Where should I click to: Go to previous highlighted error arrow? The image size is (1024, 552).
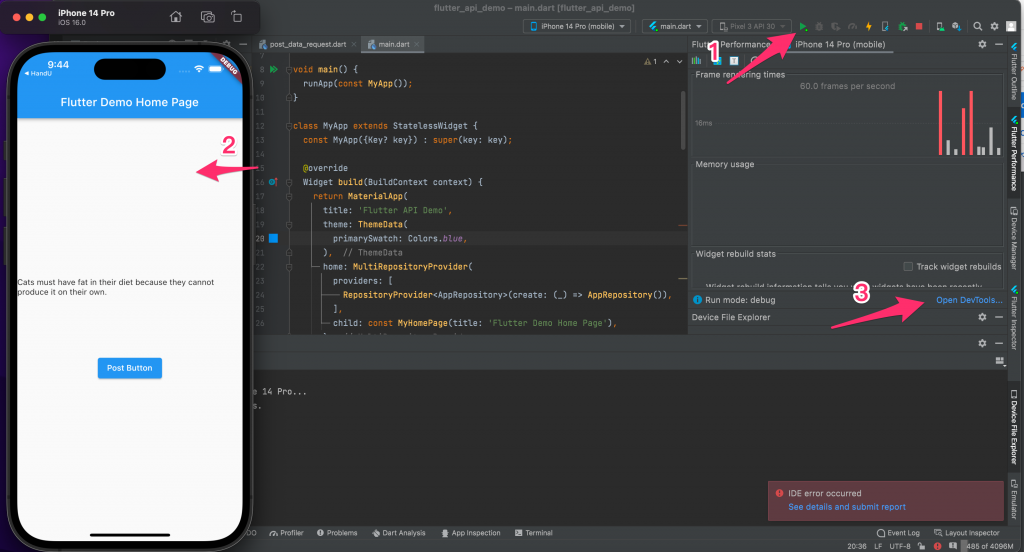(666, 61)
